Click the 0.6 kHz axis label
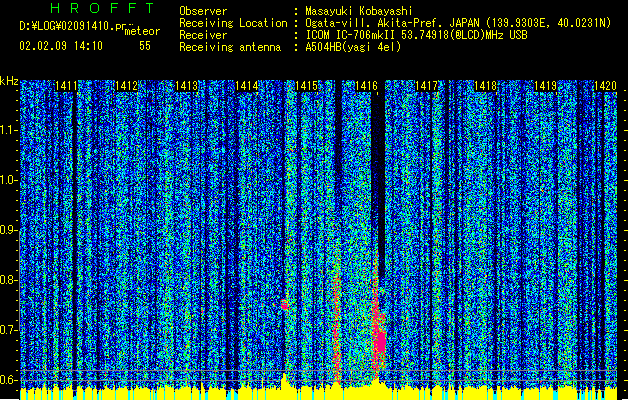629x400 pixels. (9, 380)
